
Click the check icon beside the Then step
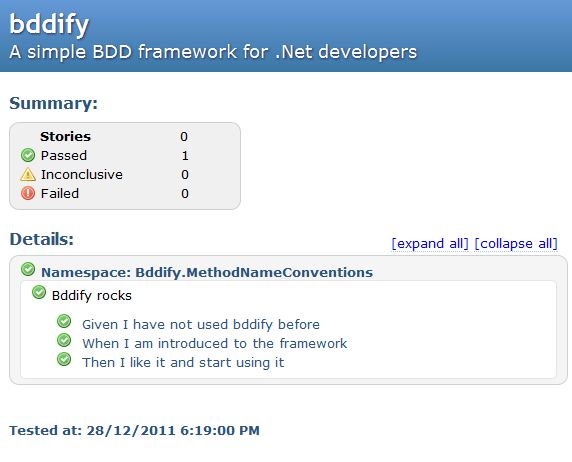pyautogui.click(x=64, y=359)
